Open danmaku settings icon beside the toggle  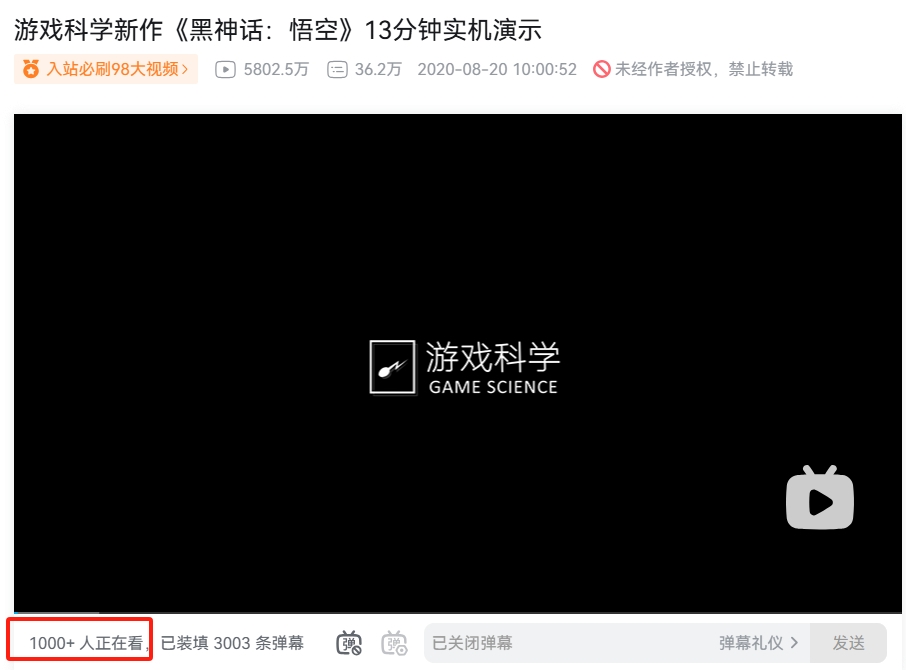394,642
